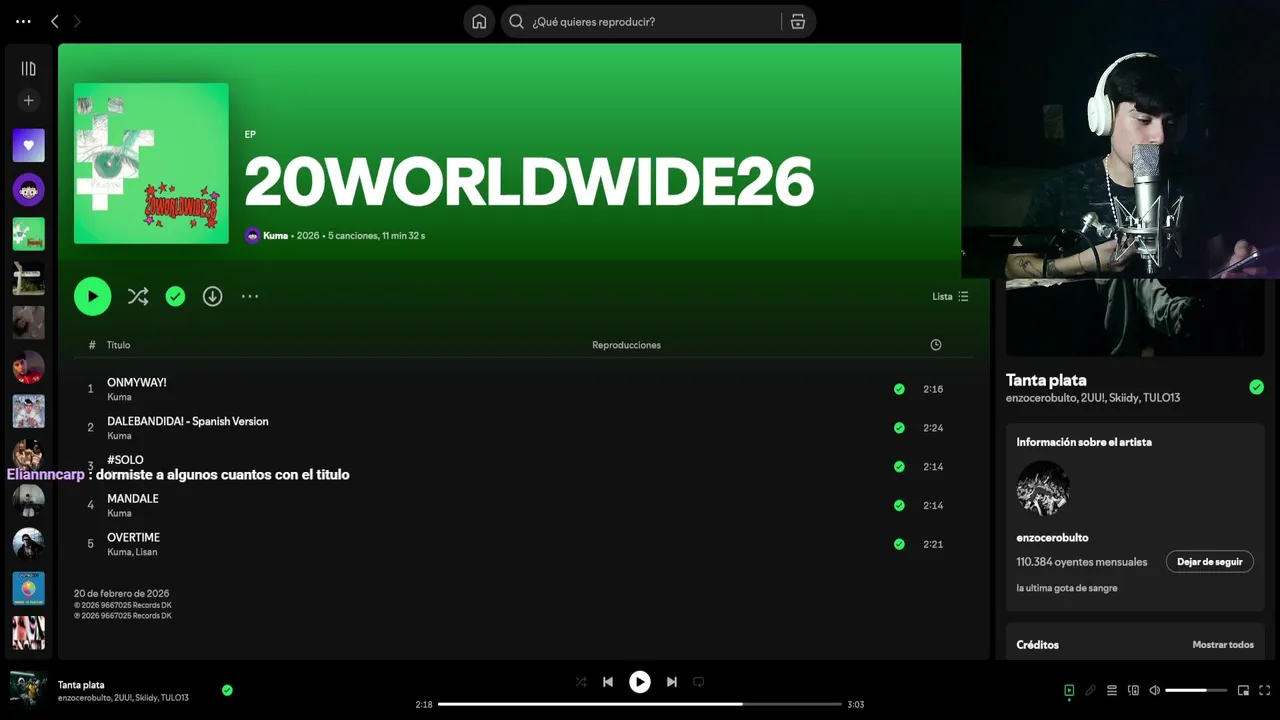Mute with the volume speaker icon

[x=1154, y=690]
